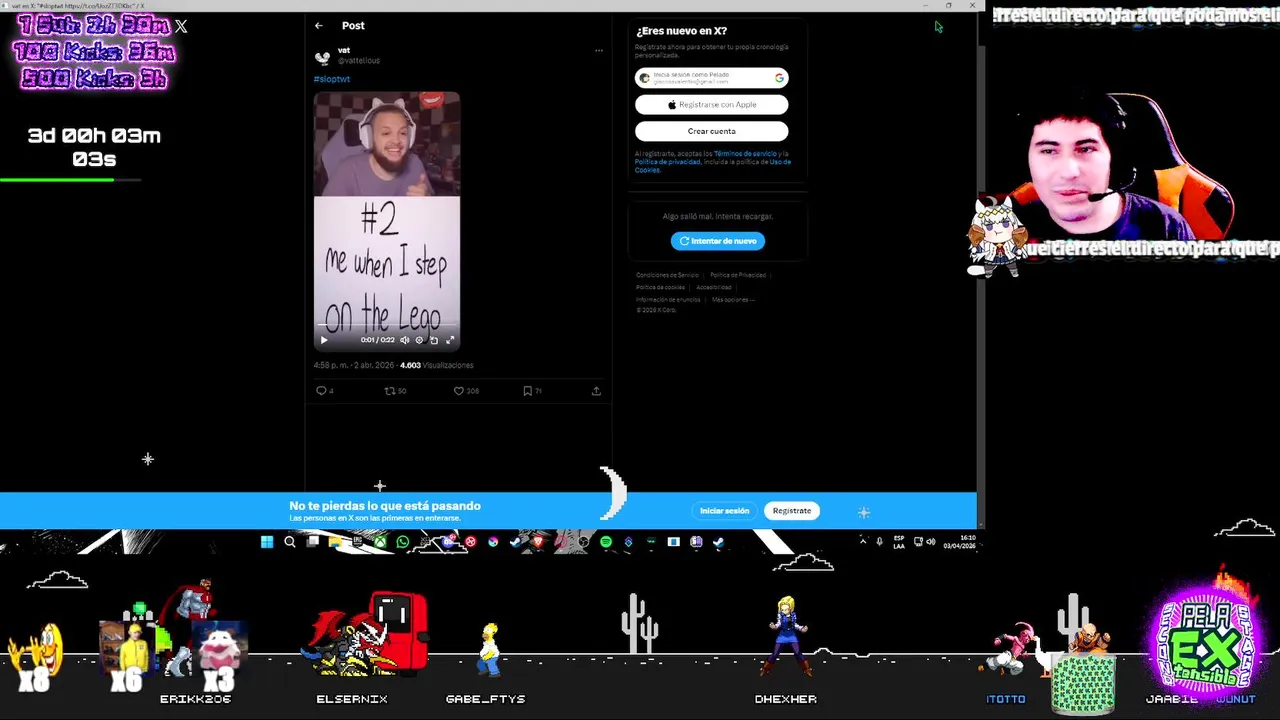Image resolution: width=1280 pixels, height=720 pixels.
Task: Mute the video volume
Action: (x=404, y=340)
